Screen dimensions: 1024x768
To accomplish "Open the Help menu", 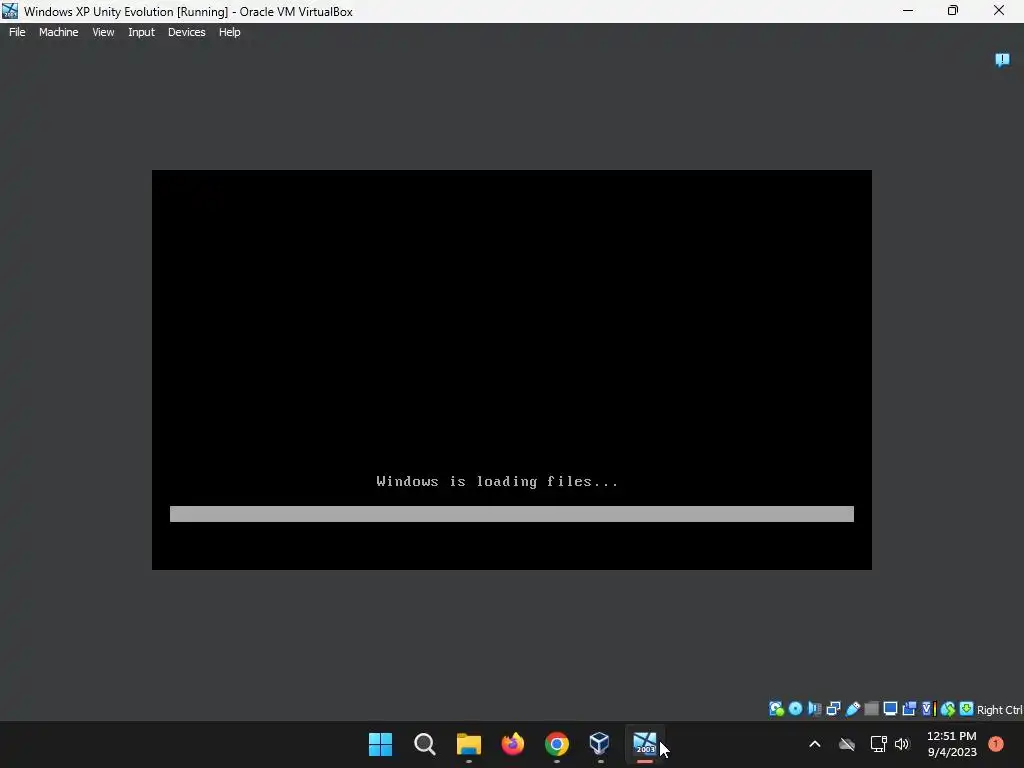I will pyautogui.click(x=229, y=32).
